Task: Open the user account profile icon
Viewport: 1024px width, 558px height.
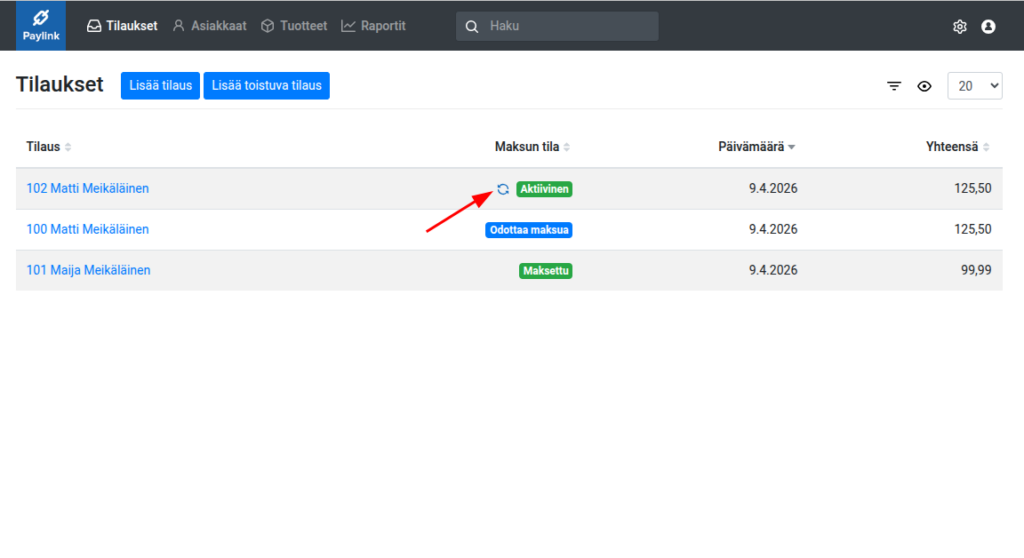Action: [988, 27]
